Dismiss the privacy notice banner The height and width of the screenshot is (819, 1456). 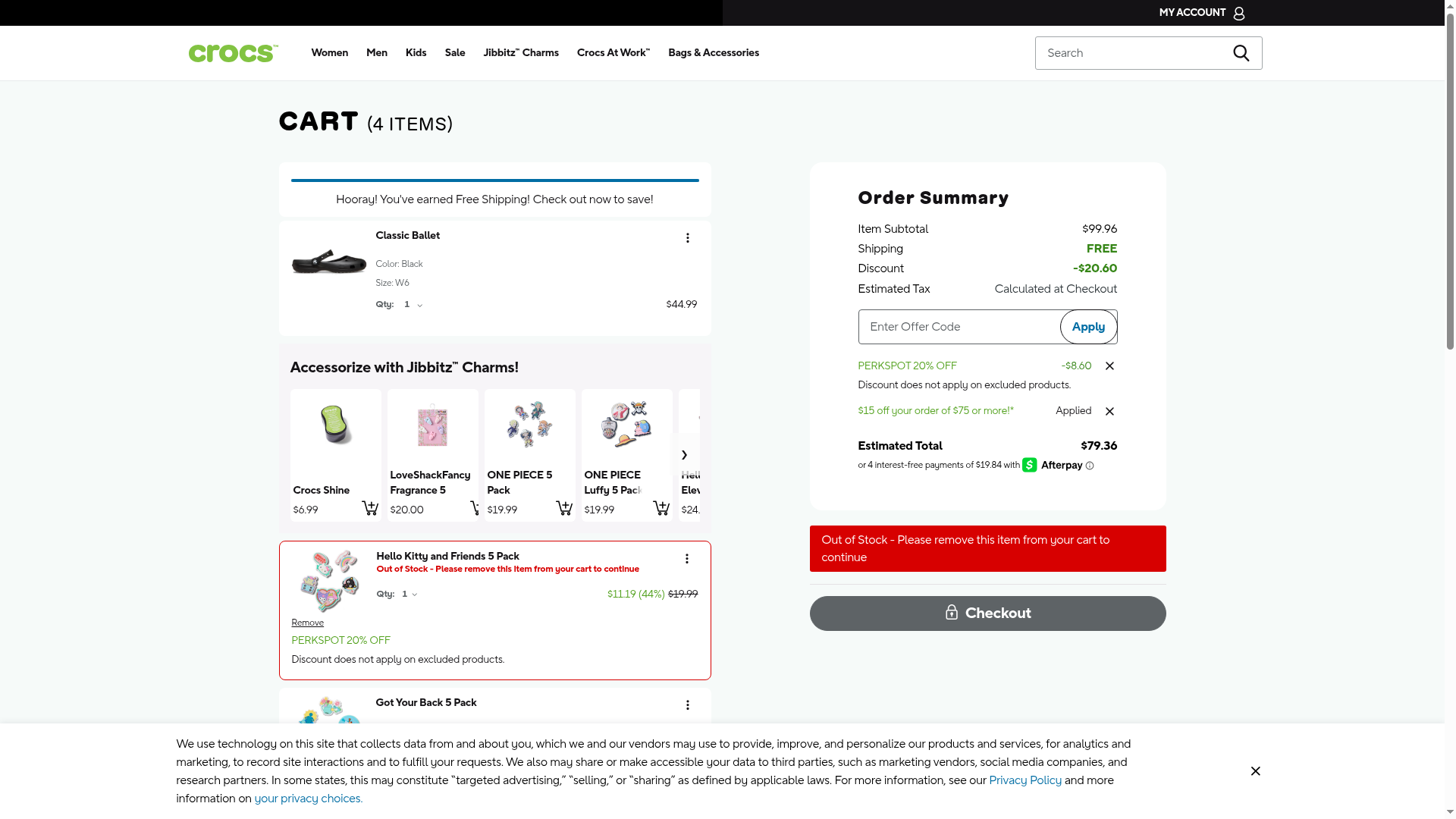tap(1255, 771)
